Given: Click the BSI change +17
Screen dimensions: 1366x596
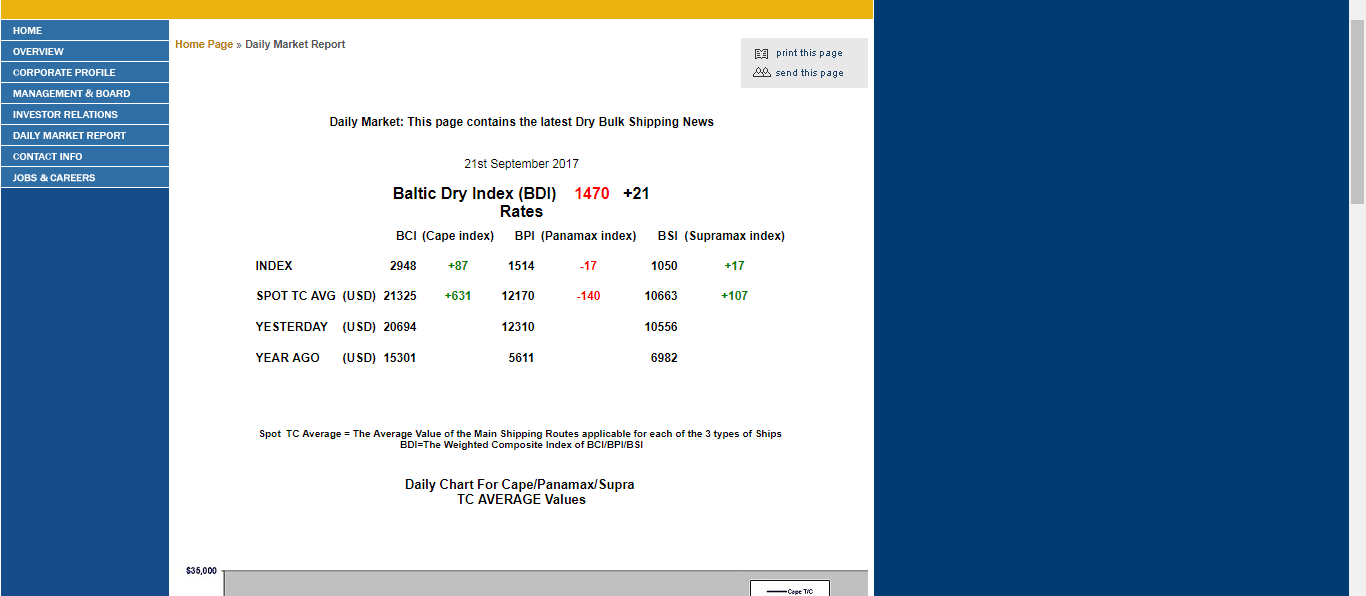Looking at the screenshot, I should pos(734,266).
